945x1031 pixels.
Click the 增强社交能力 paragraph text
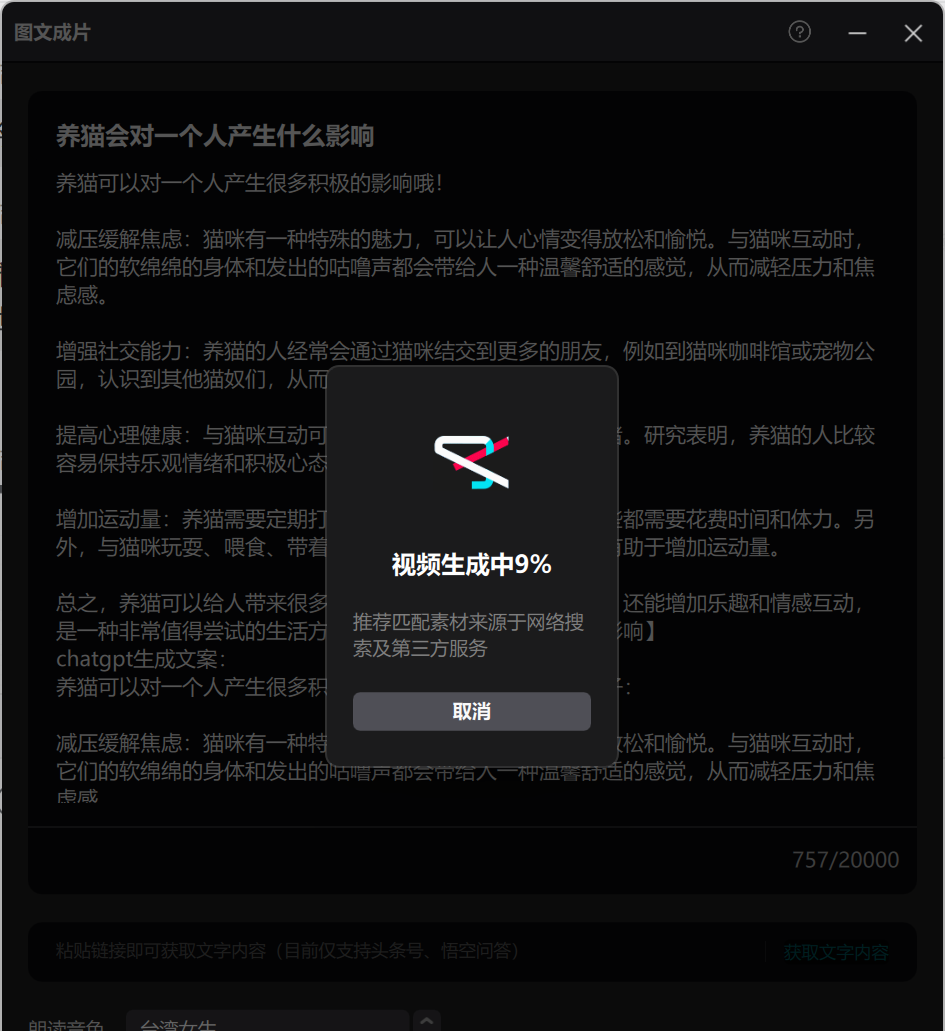pos(465,365)
